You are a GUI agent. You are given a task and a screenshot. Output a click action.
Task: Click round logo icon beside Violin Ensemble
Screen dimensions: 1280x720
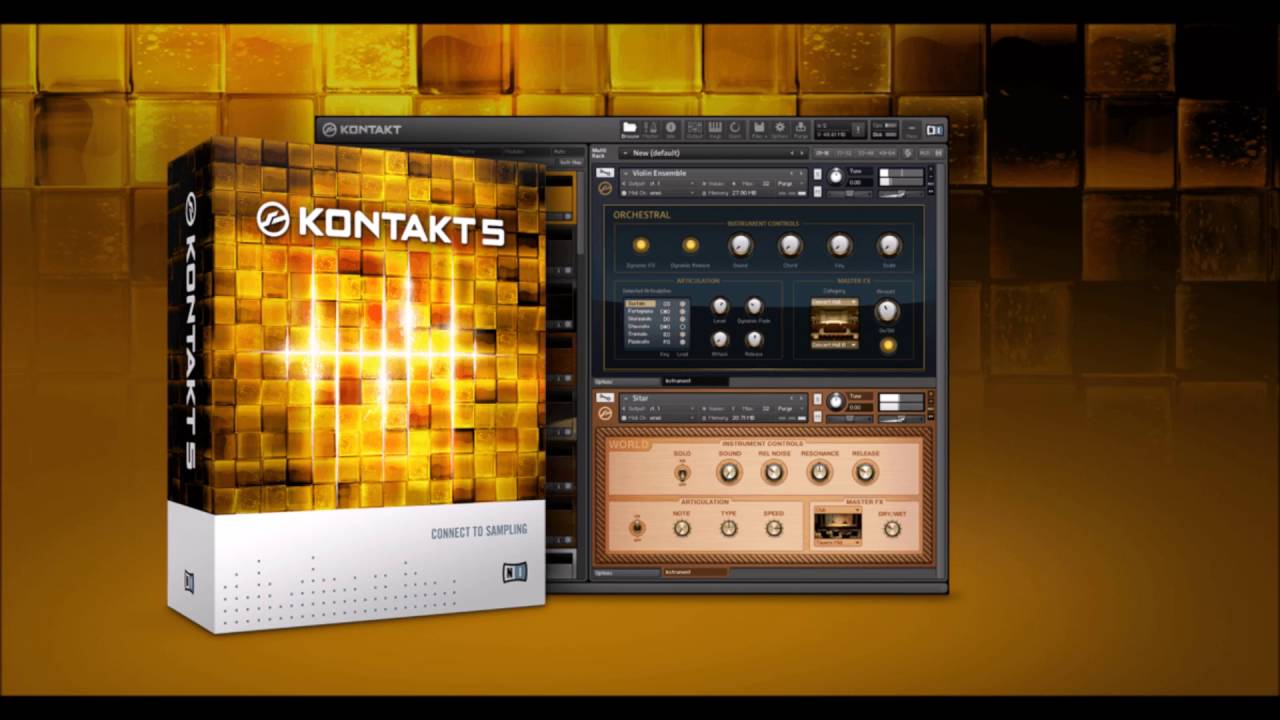coord(605,188)
